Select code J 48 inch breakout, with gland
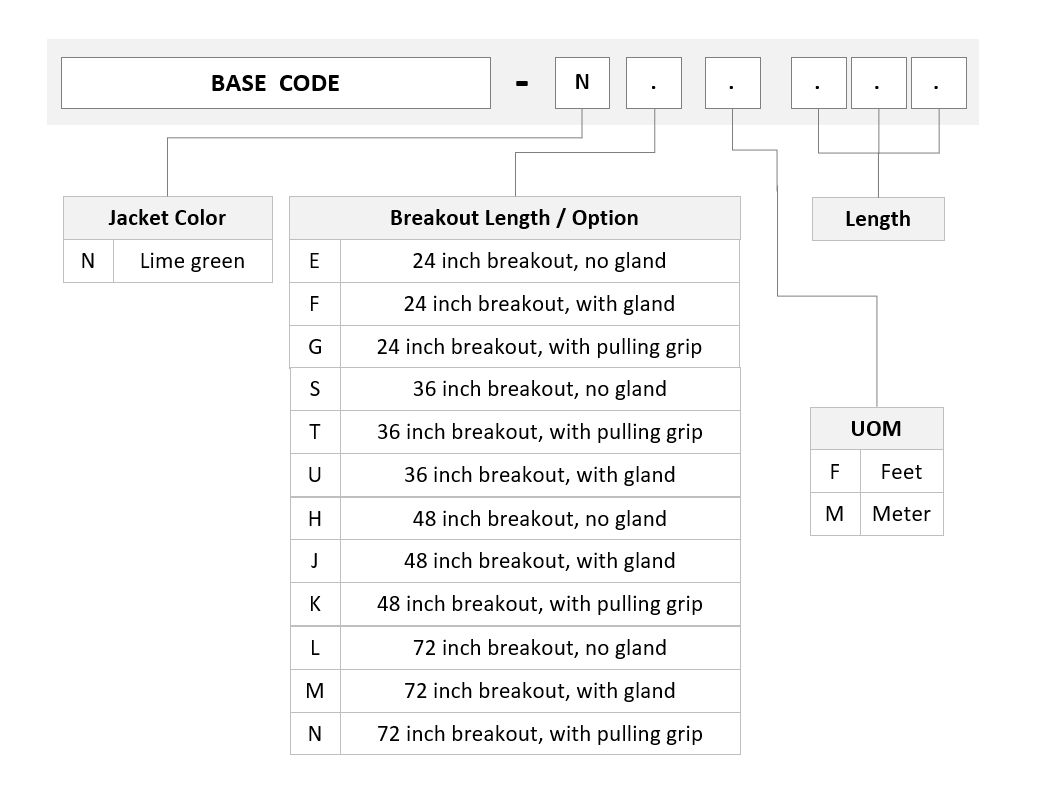 [515, 561]
